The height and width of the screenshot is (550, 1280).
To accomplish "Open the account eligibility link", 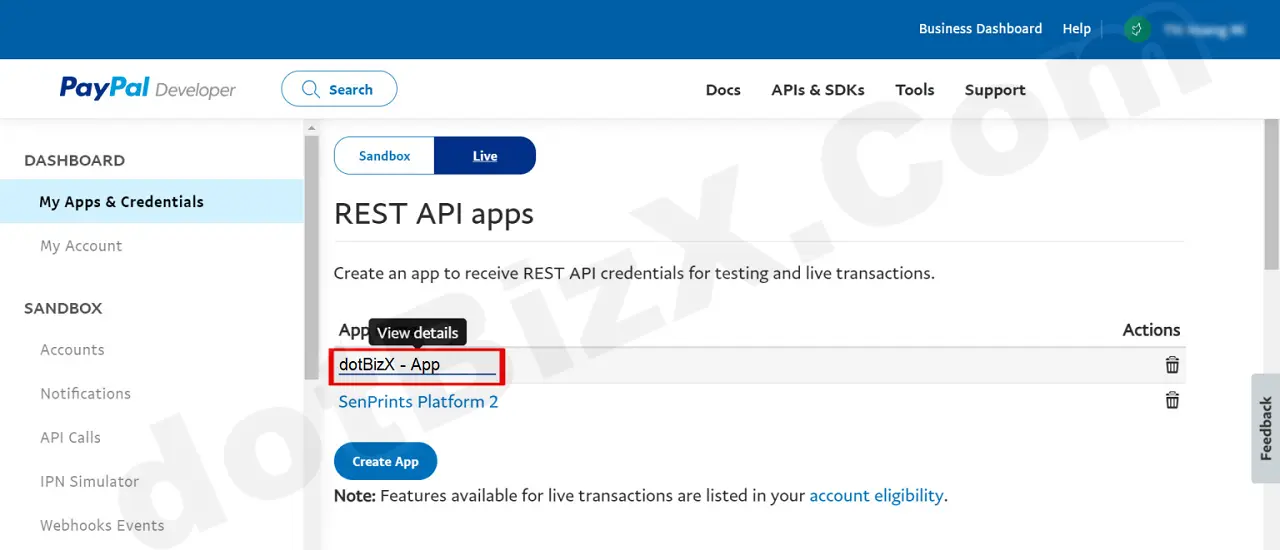I will [876, 496].
